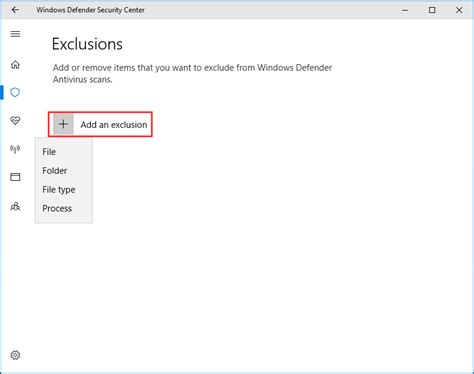Select Virus & threat protection shield icon

click(15, 92)
